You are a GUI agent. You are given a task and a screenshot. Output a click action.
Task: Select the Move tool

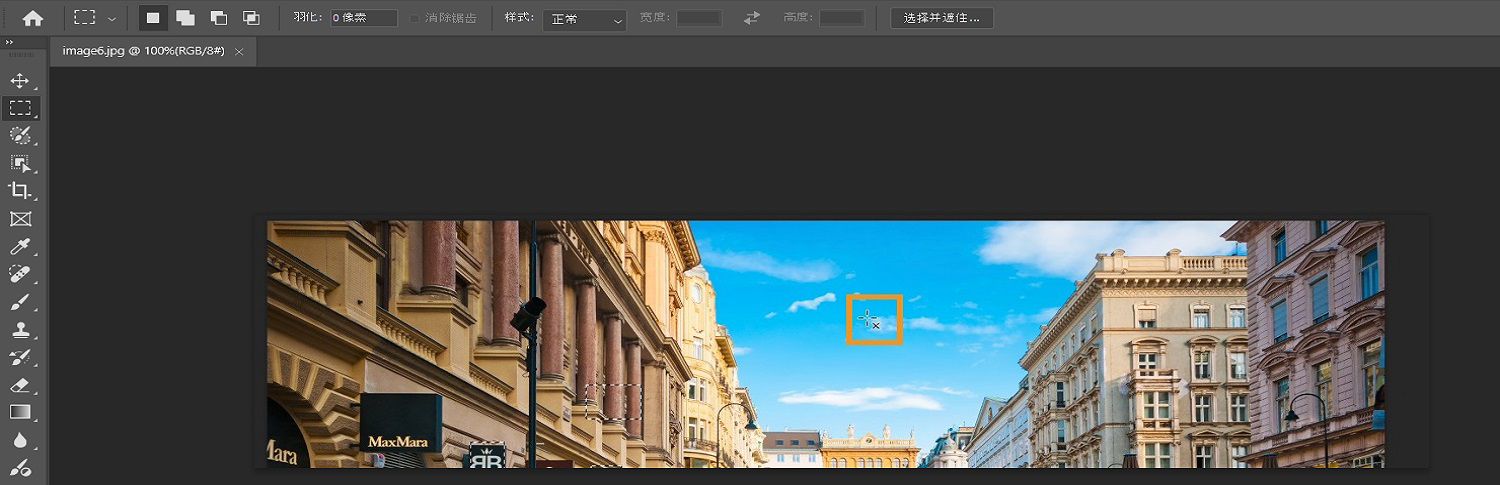pos(20,81)
